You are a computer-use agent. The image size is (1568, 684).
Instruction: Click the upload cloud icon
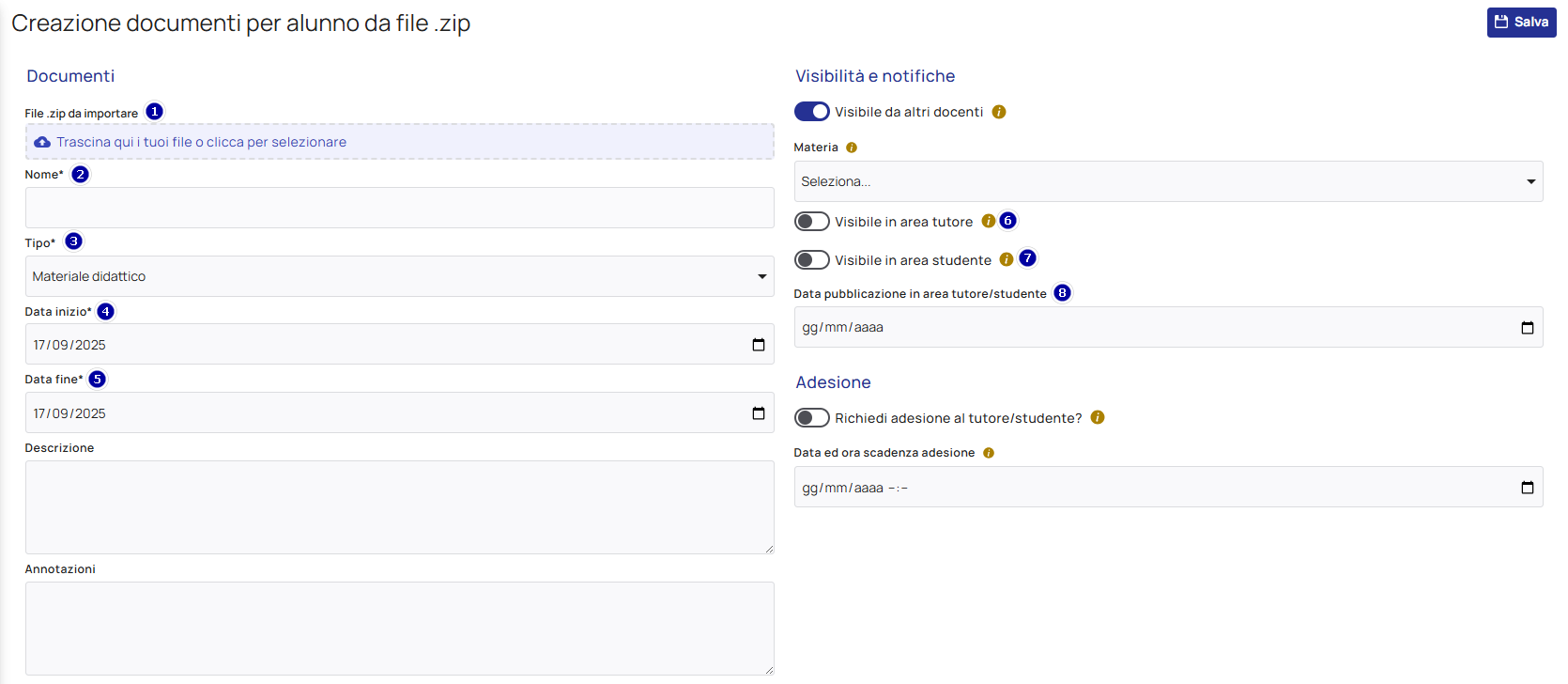[x=42, y=142]
